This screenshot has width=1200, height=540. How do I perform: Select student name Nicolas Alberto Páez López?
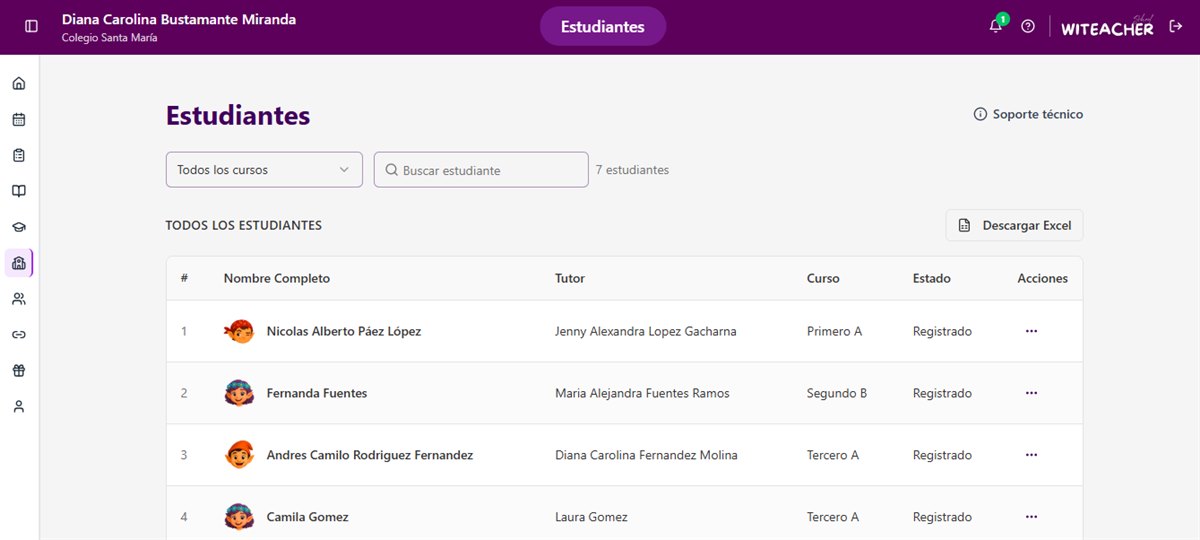click(344, 331)
